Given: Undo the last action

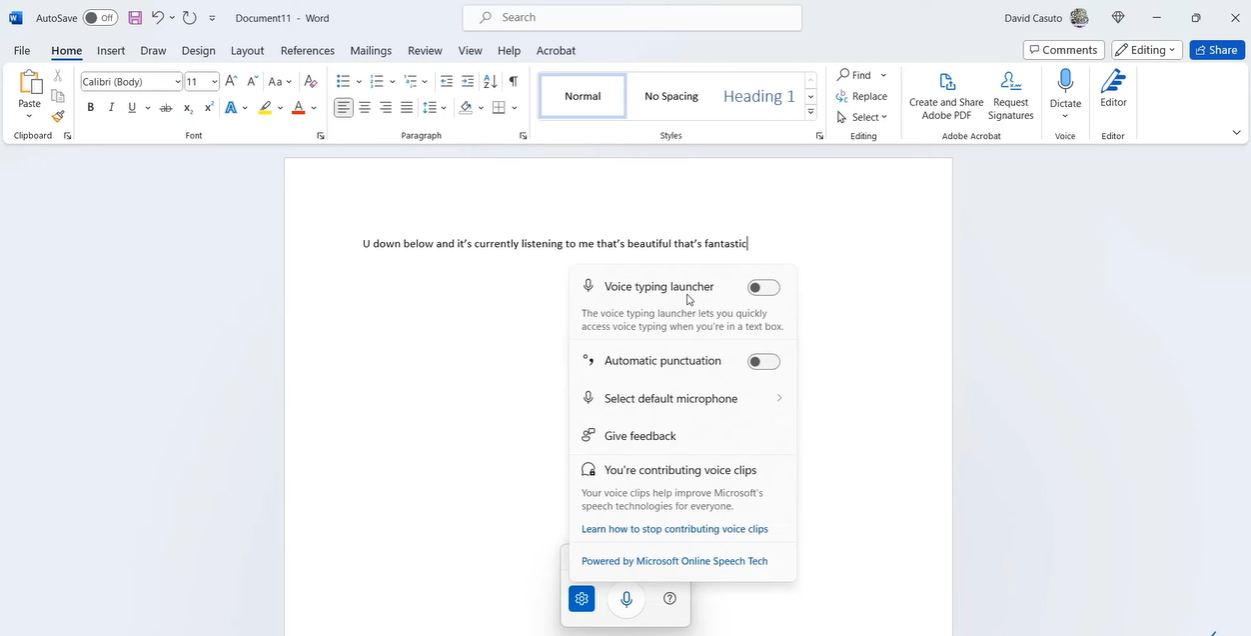Looking at the screenshot, I should 158,18.
